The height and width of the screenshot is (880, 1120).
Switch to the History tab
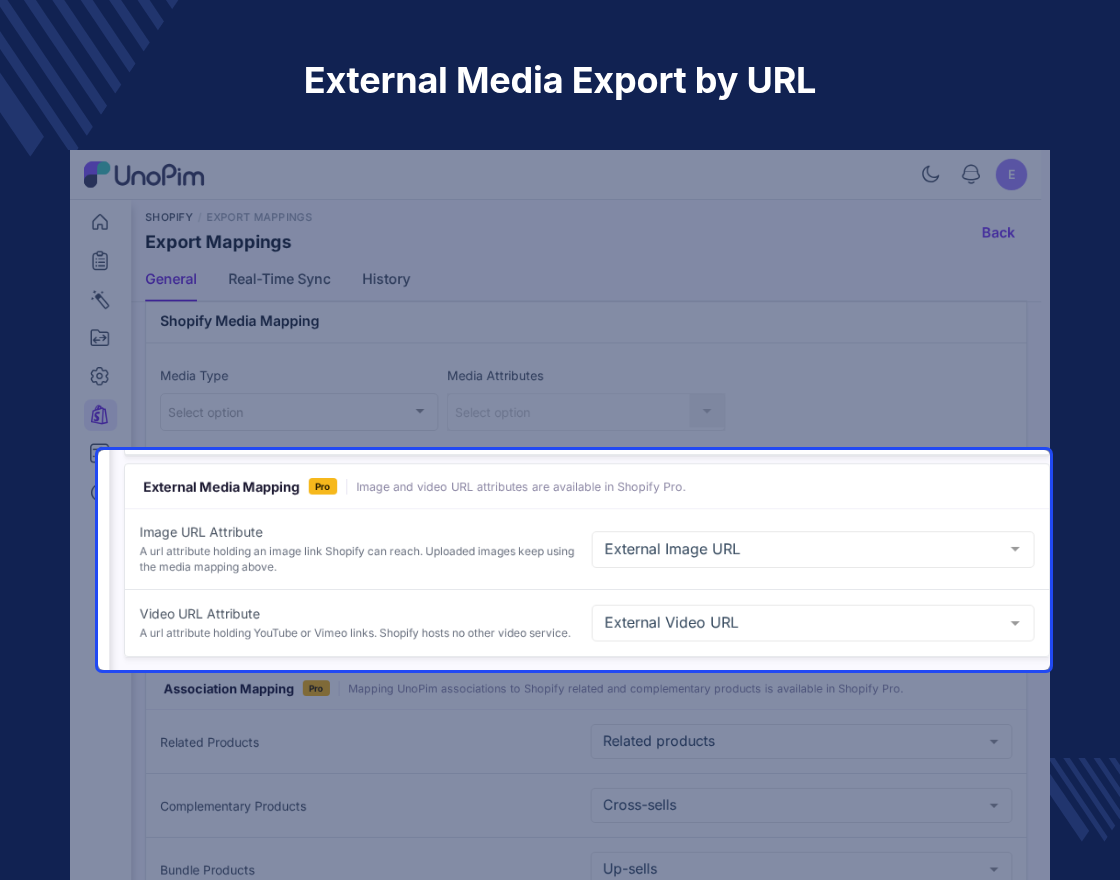pos(386,279)
